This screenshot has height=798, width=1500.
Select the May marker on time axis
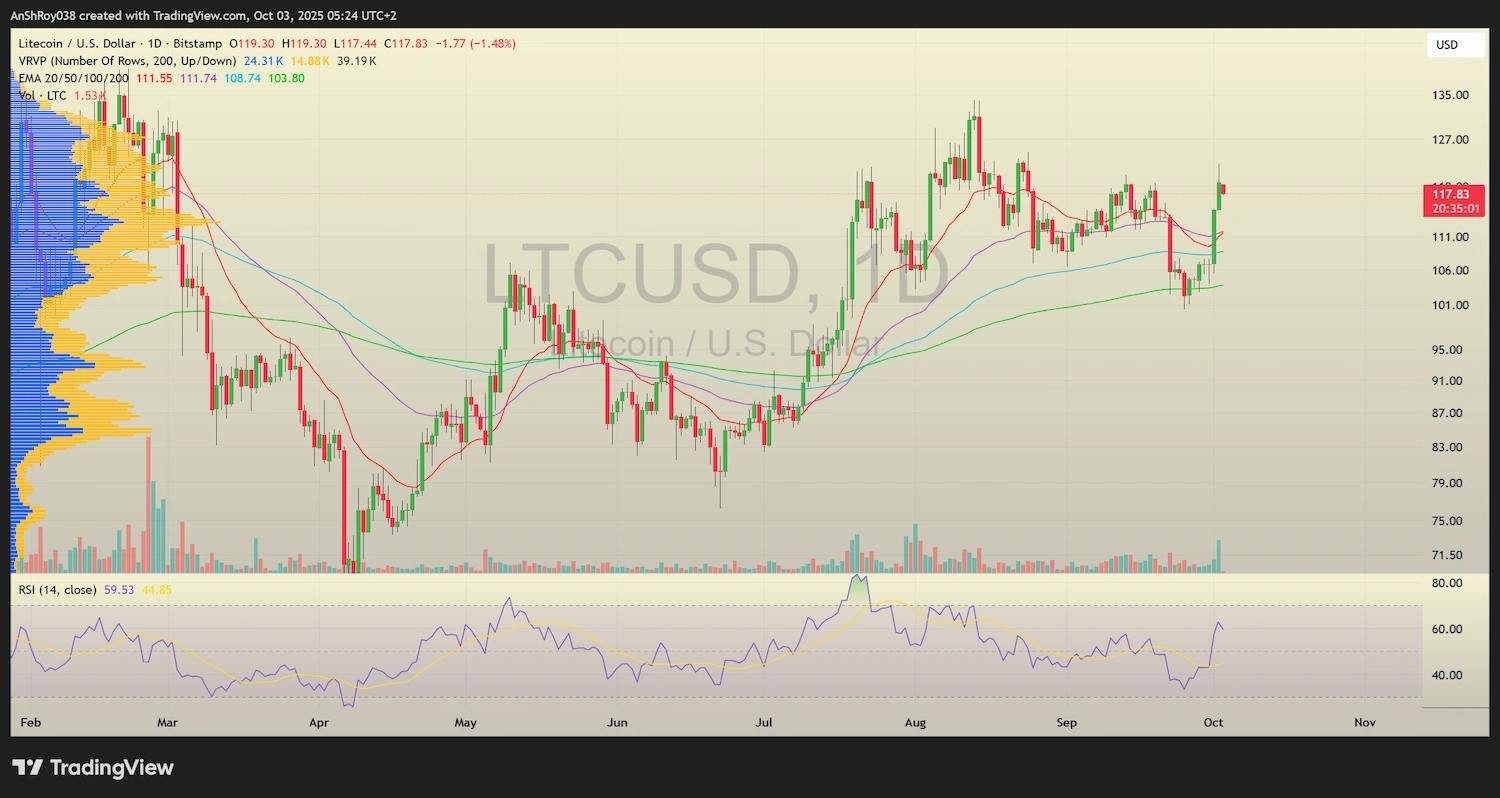tap(465, 722)
